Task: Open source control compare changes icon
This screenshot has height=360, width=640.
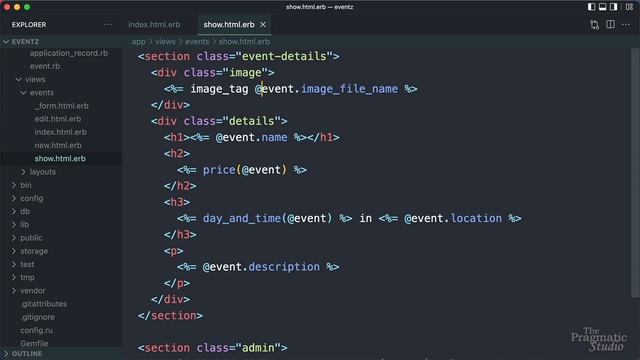Action: pos(594,25)
